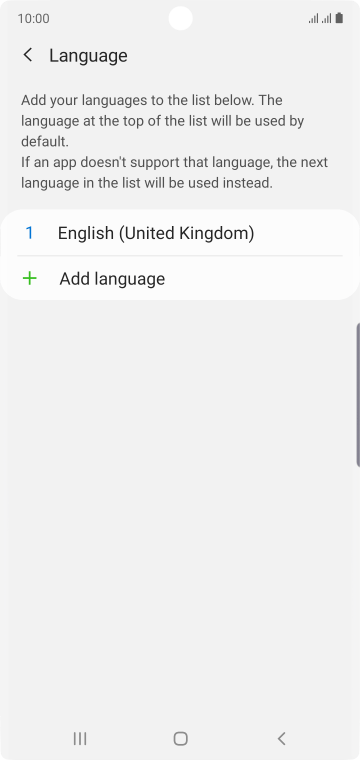Tap the blue number 1 priority indicator
360x760 pixels.
tap(30, 233)
